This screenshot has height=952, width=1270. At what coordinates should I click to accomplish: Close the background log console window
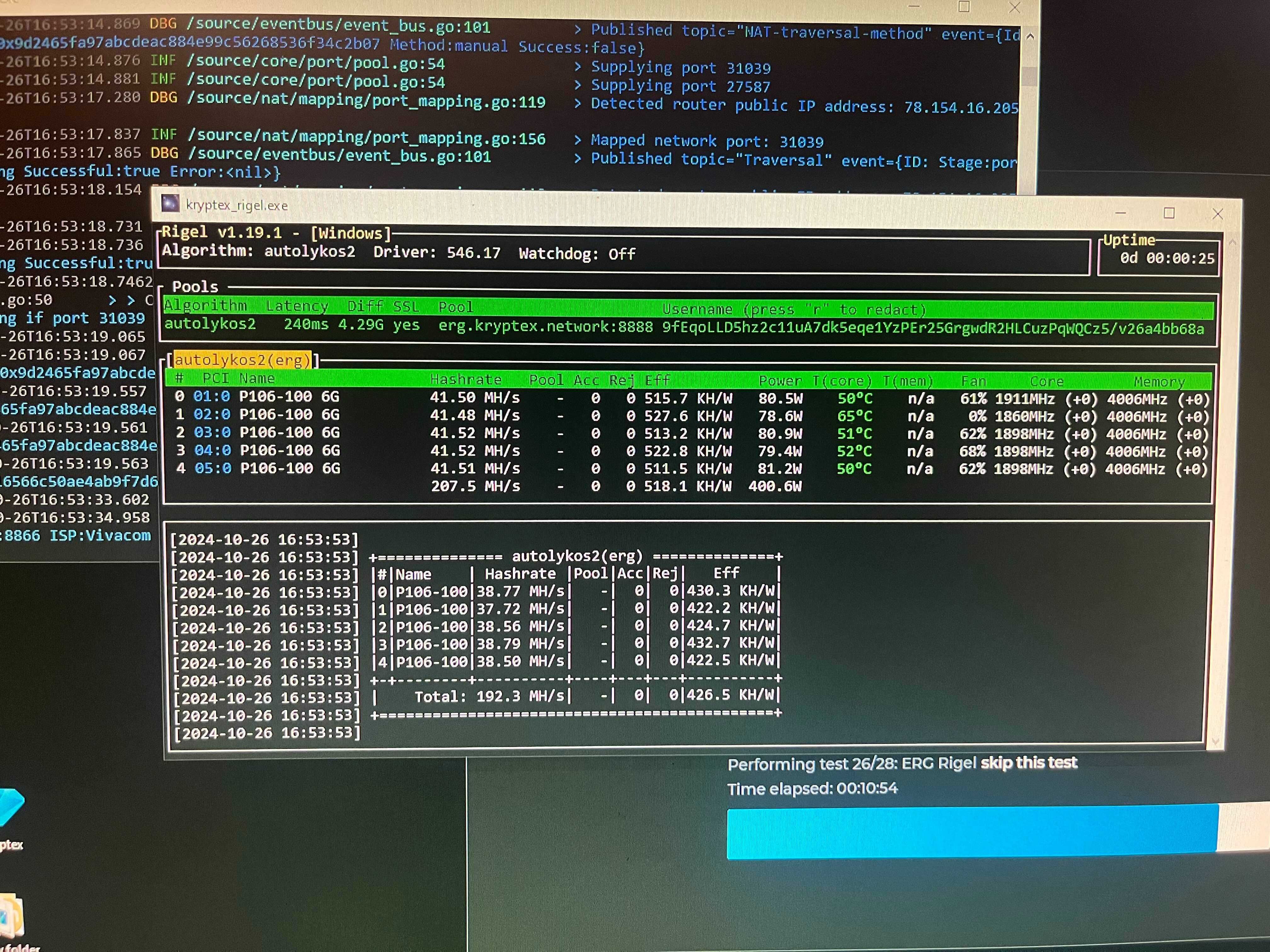tap(1015, 8)
